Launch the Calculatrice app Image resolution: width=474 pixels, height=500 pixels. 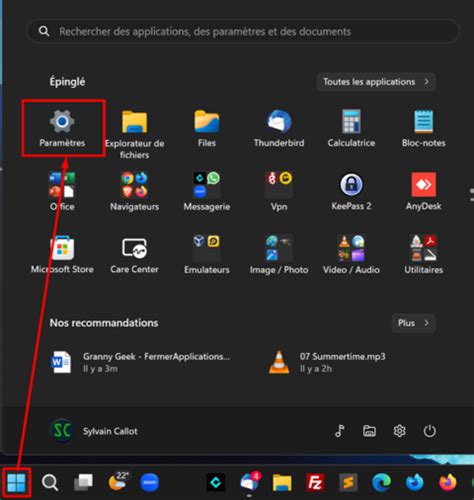pos(351,128)
